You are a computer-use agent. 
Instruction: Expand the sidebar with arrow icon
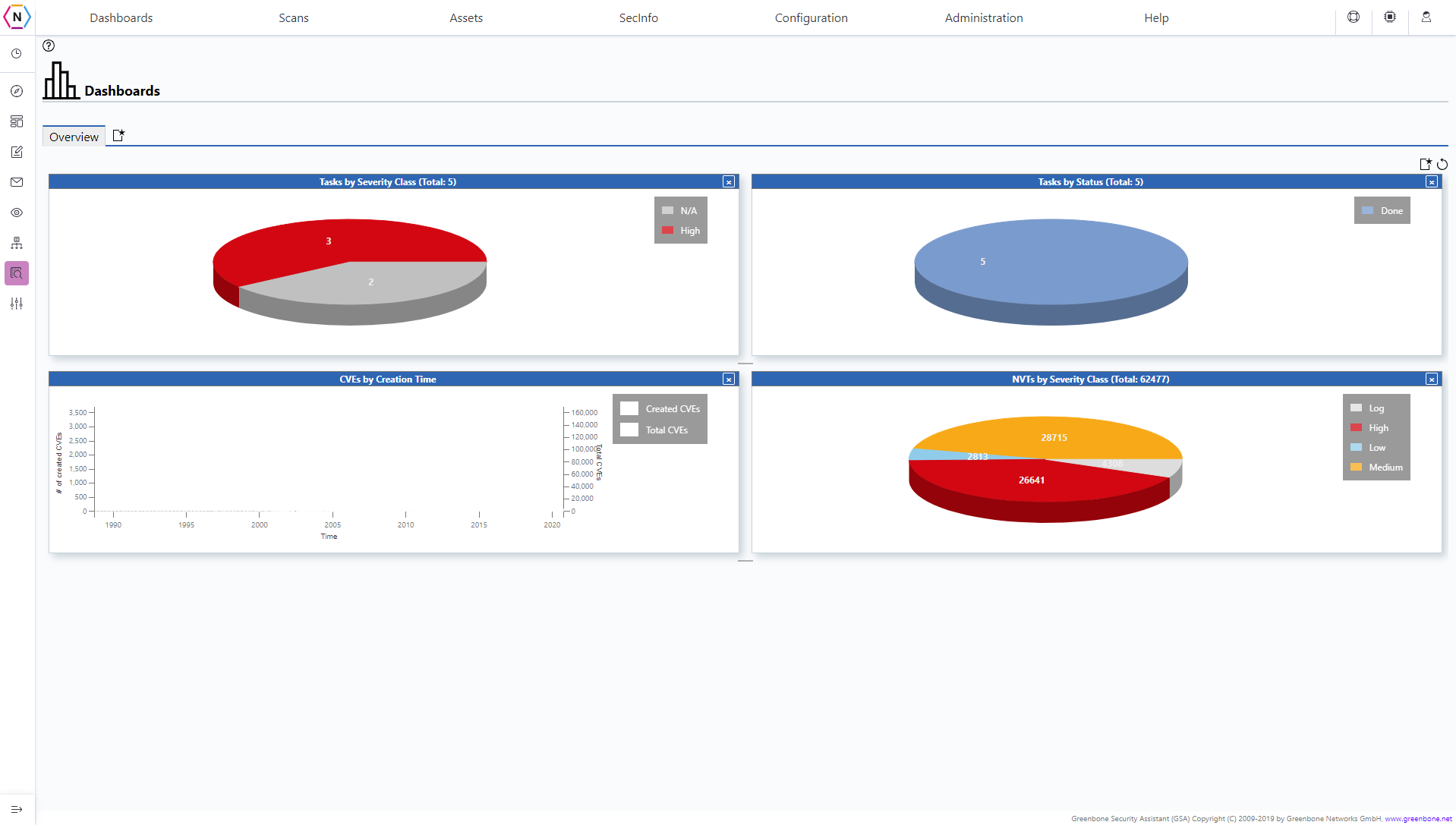click(x=17, y=809)
